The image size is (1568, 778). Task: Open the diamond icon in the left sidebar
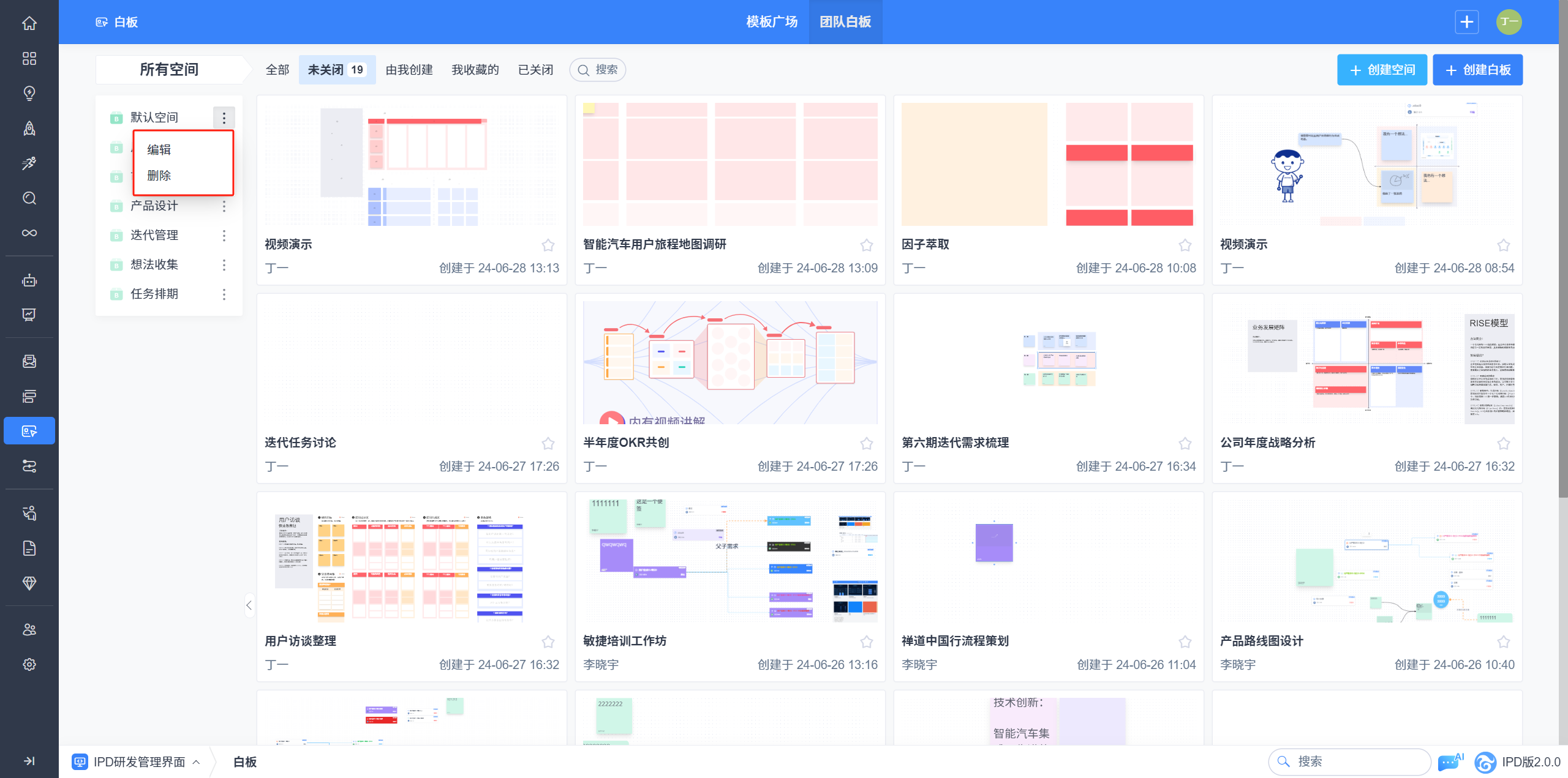click(29, 583)
